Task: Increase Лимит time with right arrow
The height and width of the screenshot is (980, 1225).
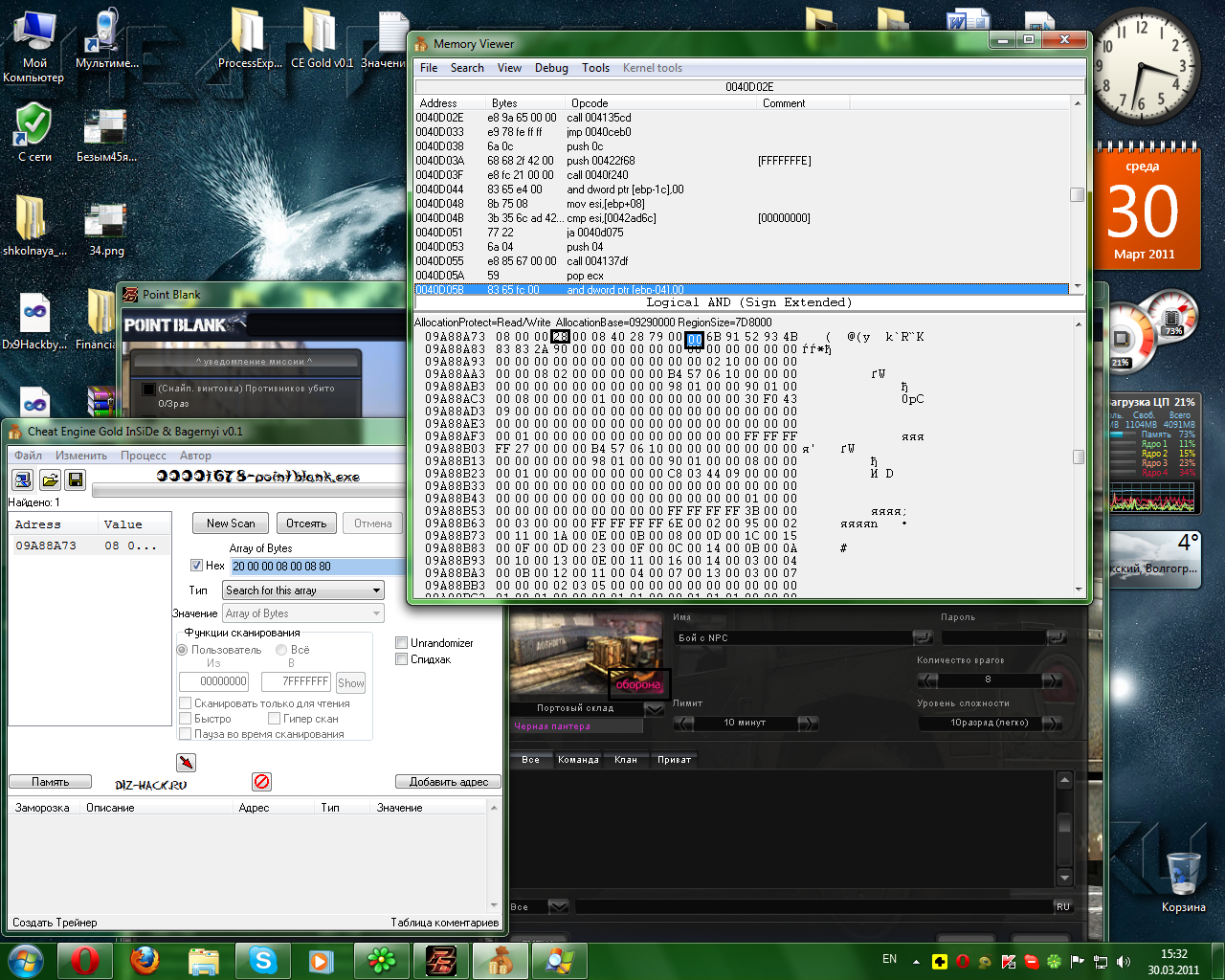Action: 808,723
